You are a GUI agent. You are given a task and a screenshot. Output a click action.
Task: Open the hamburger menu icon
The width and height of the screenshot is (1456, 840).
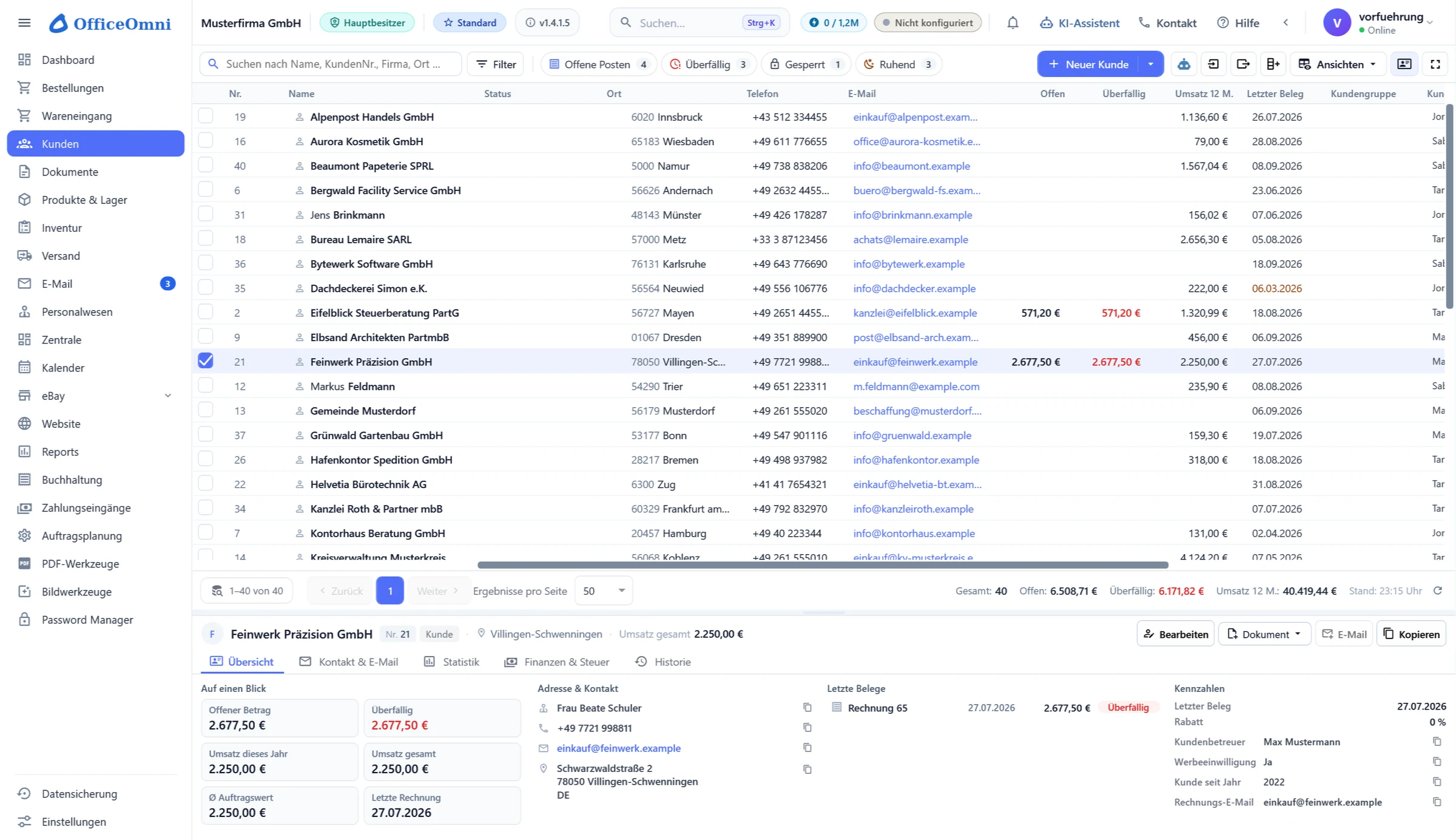[x=24, y=23]
